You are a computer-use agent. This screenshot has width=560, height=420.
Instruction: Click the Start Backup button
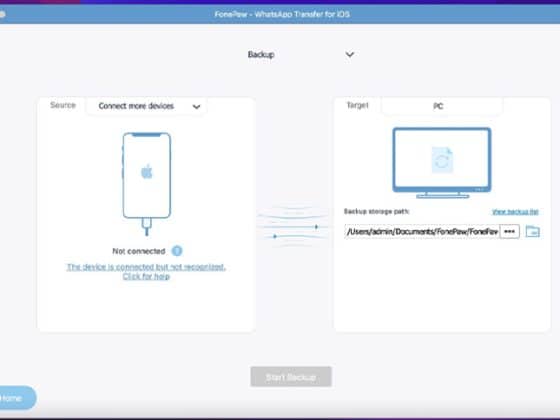pyautogui.click(x=291, y=377)
